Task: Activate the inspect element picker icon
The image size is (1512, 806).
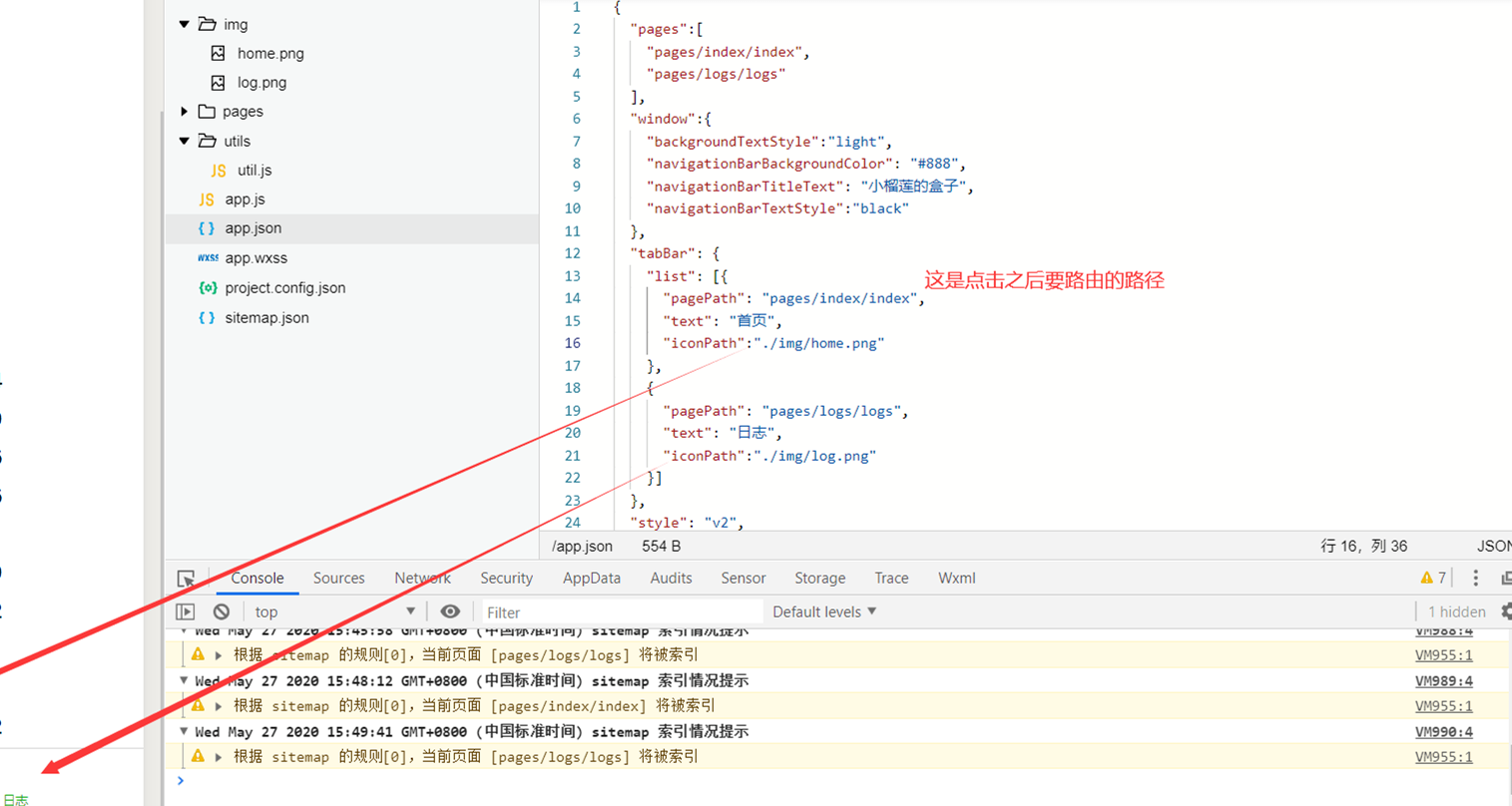Action: (x=186, y=579)
